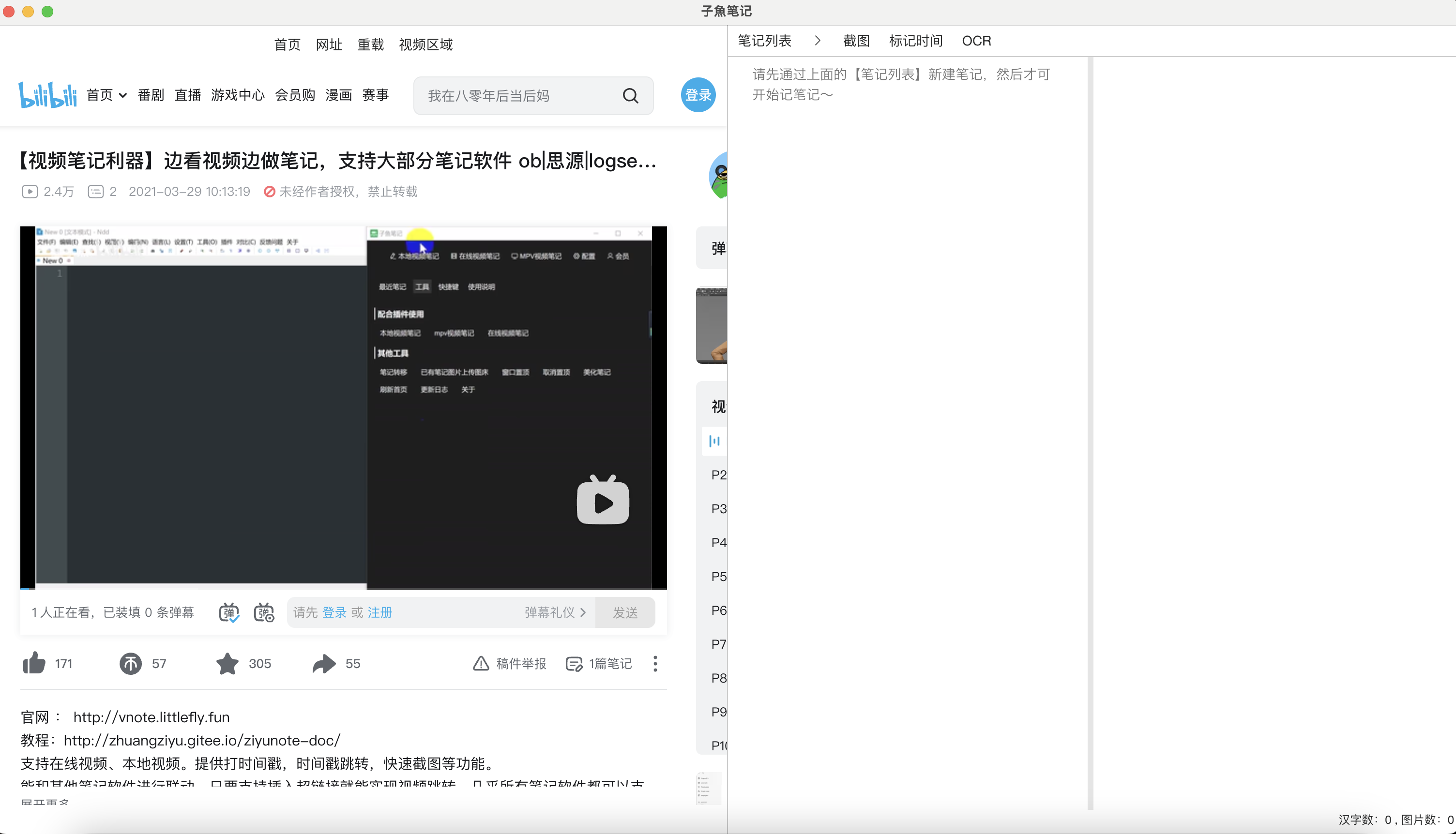The height and width of the screenshot is (834, 1456).
Task: Select episode P5 in the video list
Action: tap(718, 576)
